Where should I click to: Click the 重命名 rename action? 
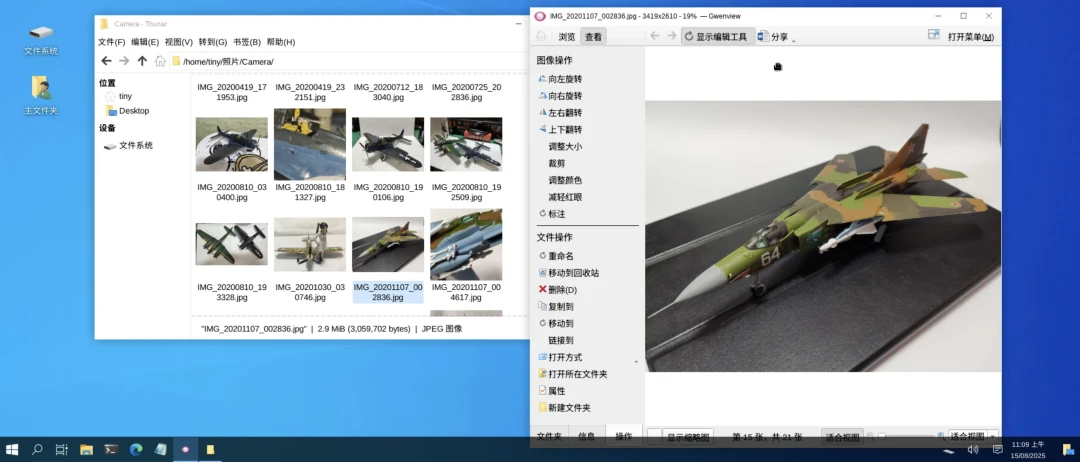click(560, 256)
